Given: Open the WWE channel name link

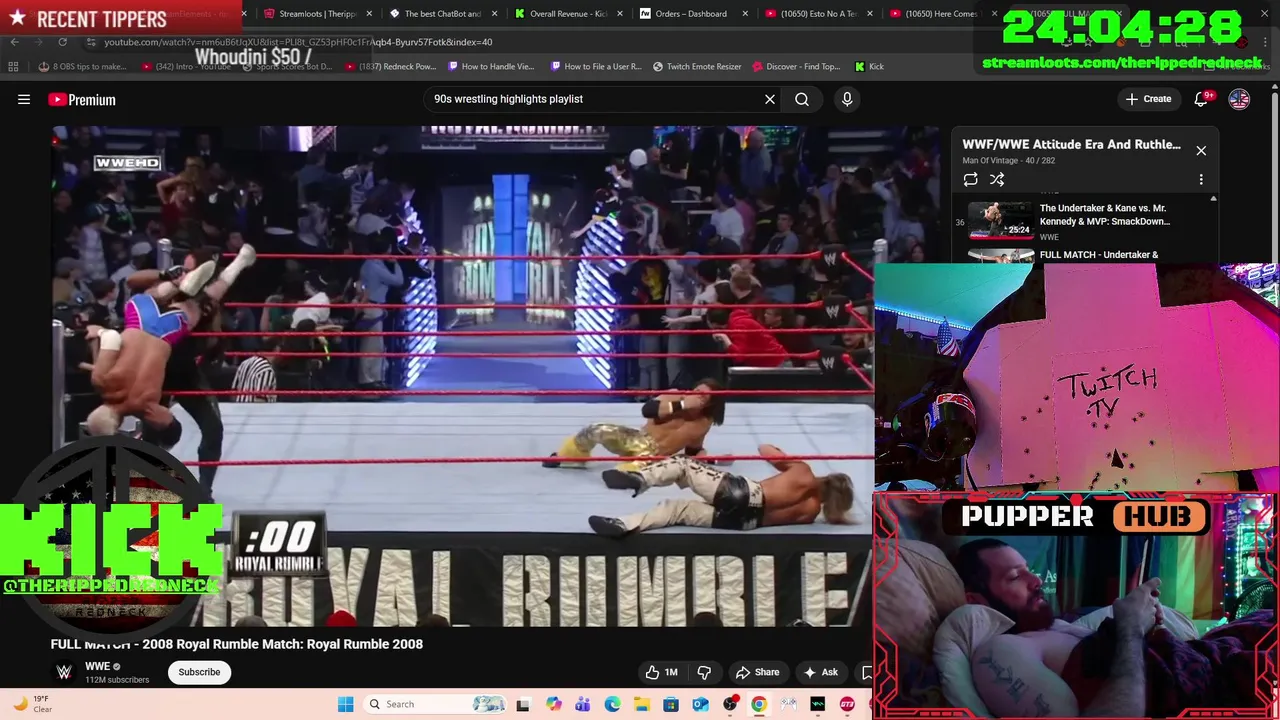Looking at the screenshot, I should [97, 666].
